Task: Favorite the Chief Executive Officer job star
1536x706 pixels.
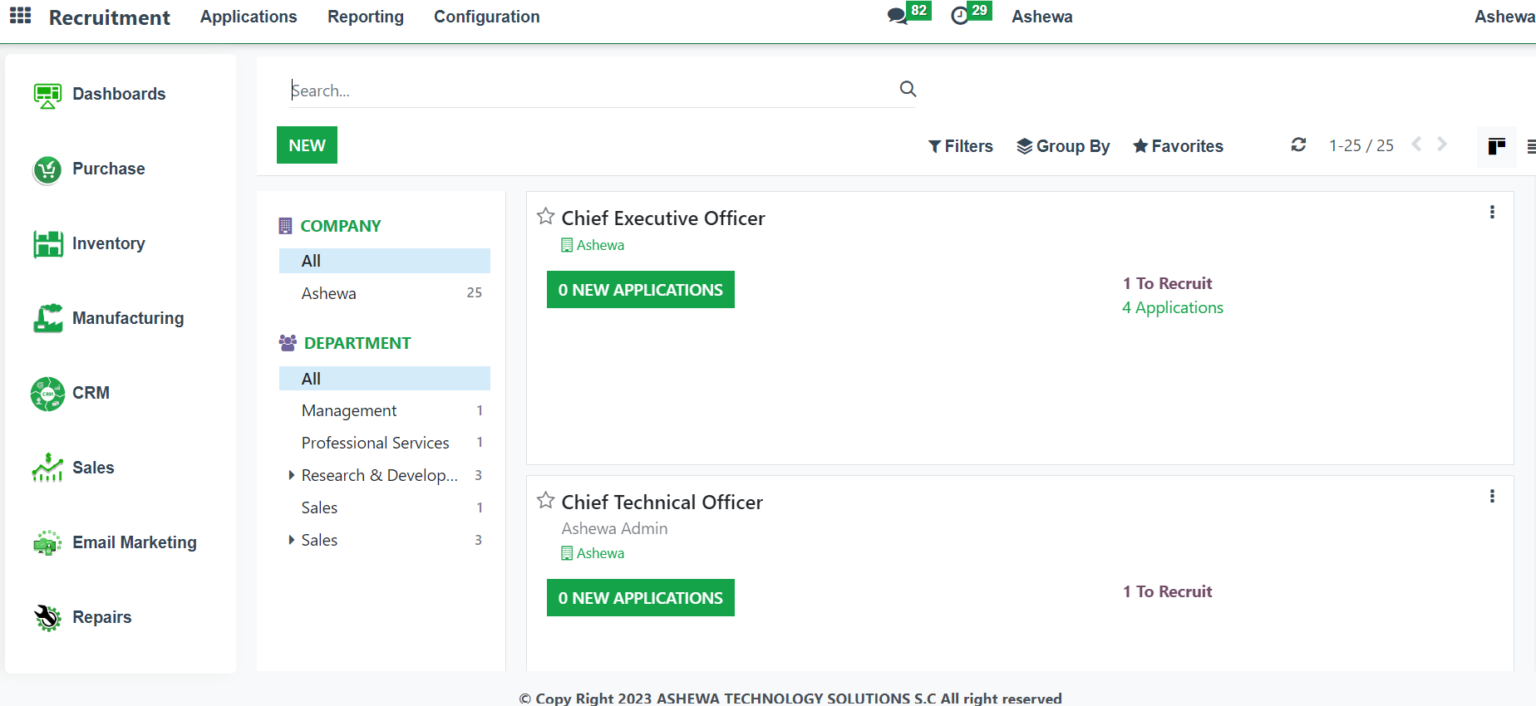Action: point(546,217)
